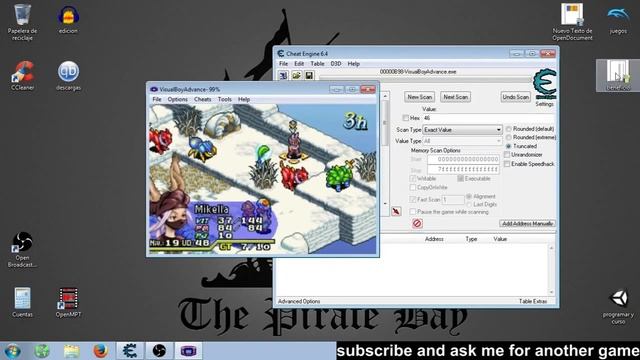Switch to Cheat Engine taskbar icon
640x360 pixels.
click(x=130, y=351)
